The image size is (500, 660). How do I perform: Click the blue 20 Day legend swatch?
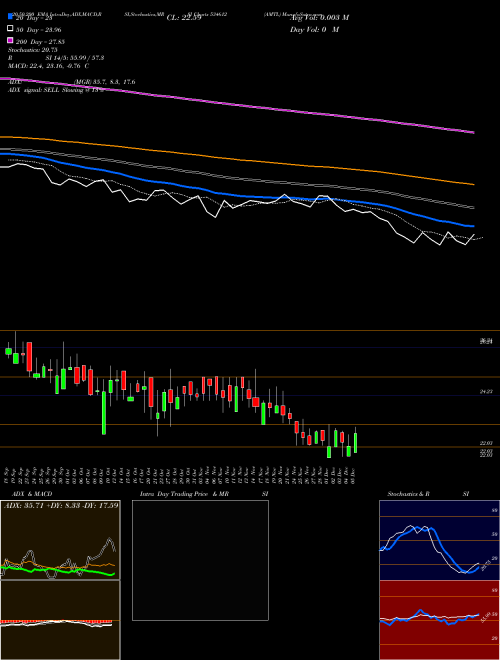pos(10,16)
